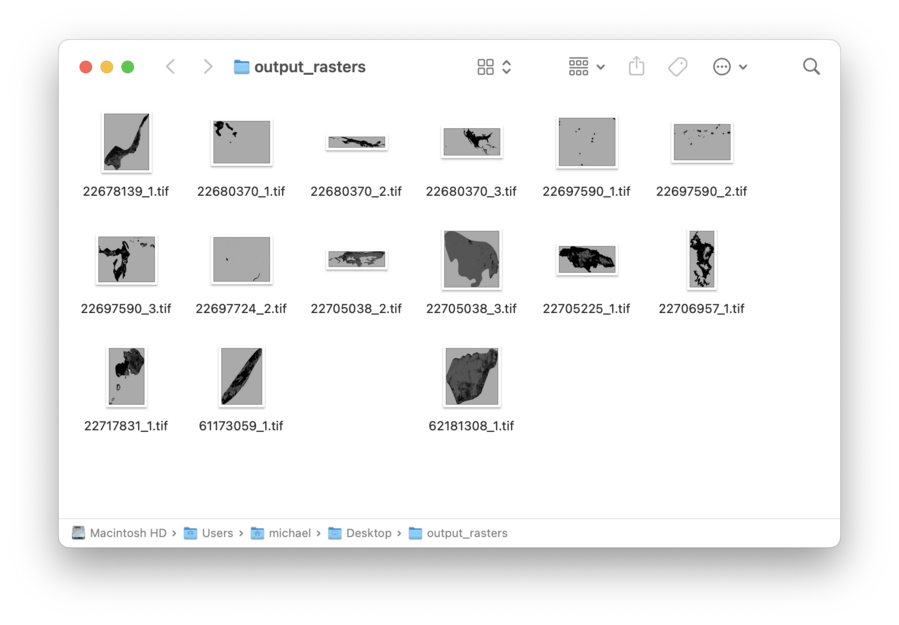Viewport: 899px width, 625px height.
Task: Click the Back navigation arrow
Action: (x=170, y=66)
